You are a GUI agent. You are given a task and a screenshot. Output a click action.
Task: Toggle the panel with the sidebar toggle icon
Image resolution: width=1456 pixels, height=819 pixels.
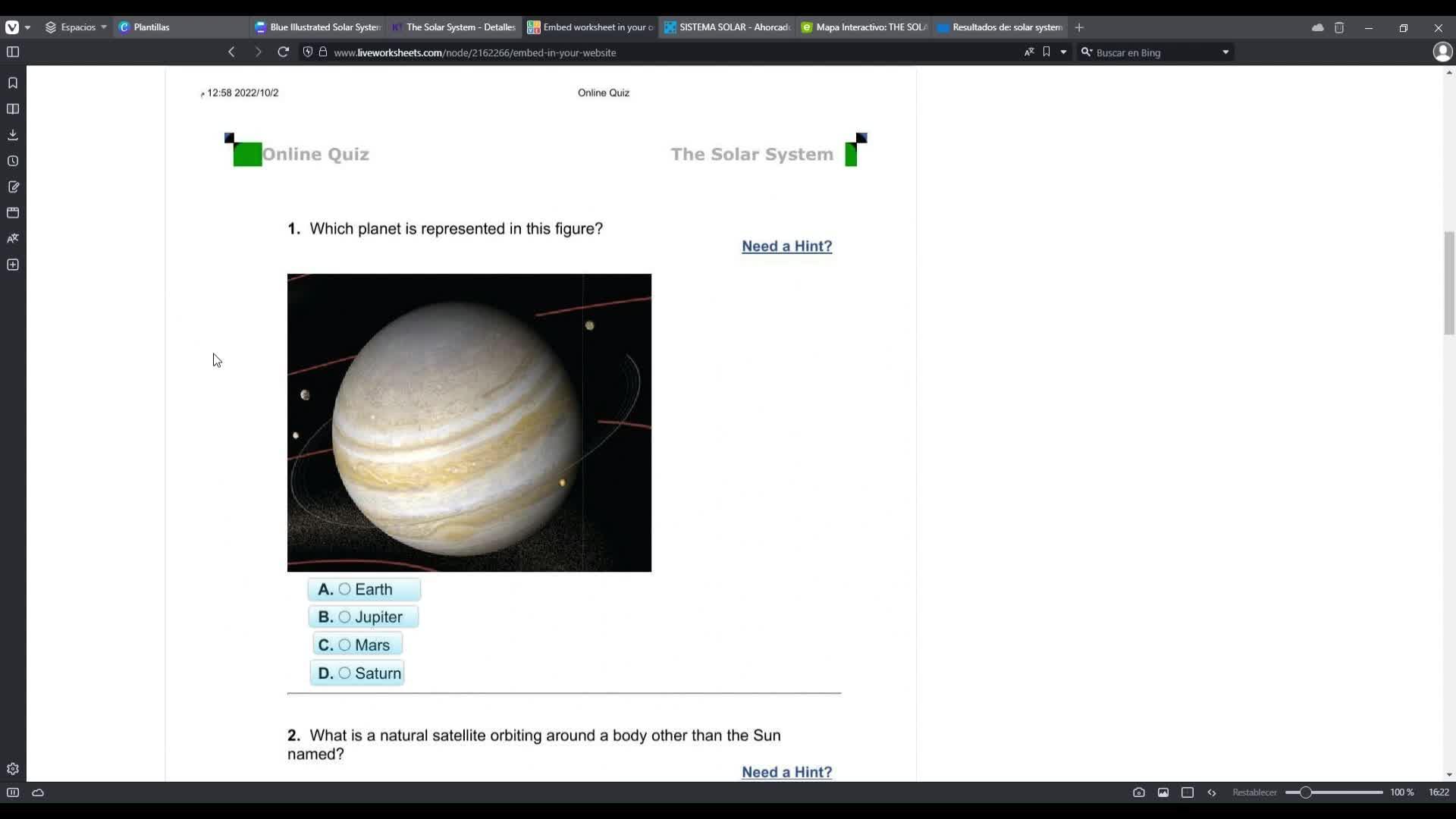click(x=13, y=52)
